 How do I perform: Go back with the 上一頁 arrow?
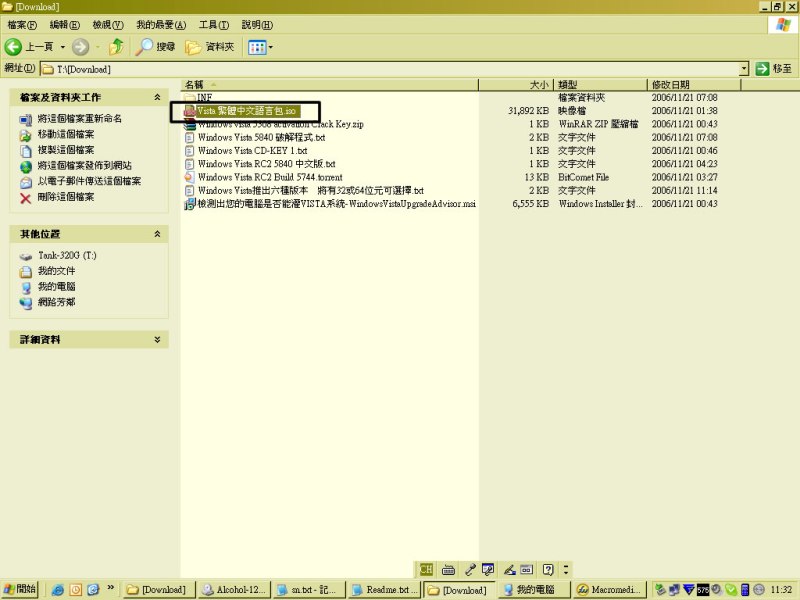29,47
